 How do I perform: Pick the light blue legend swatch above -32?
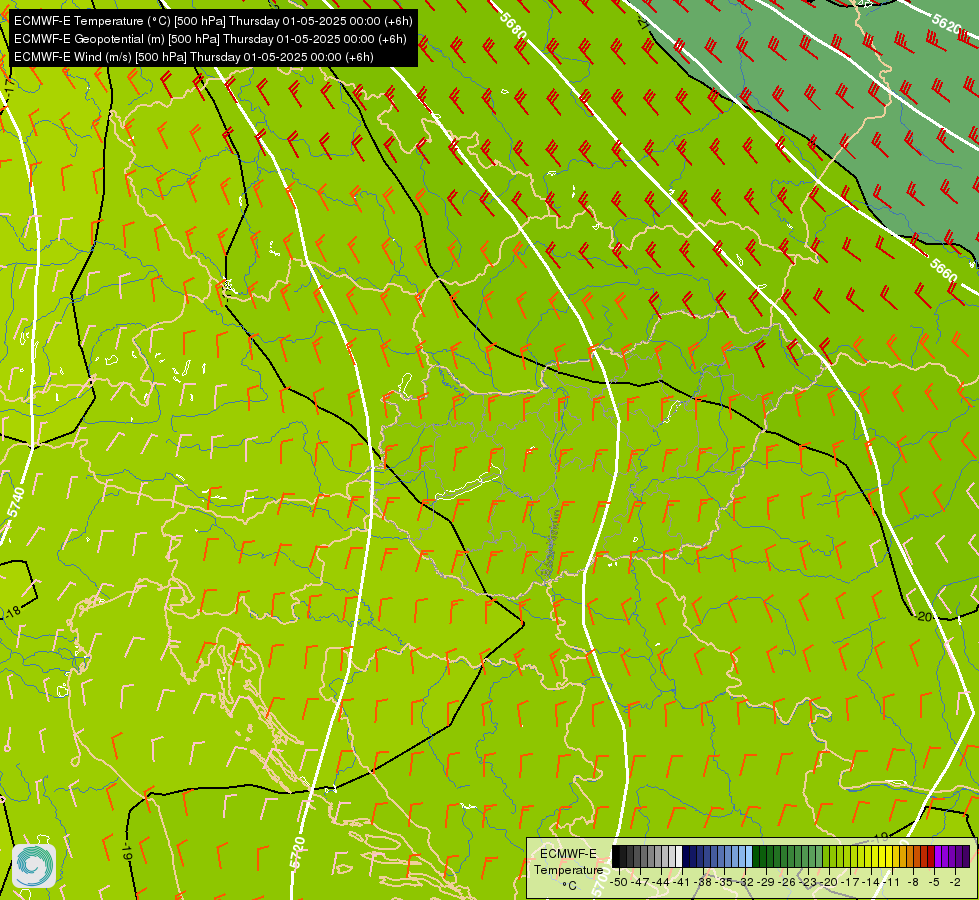tap(749, 856)
